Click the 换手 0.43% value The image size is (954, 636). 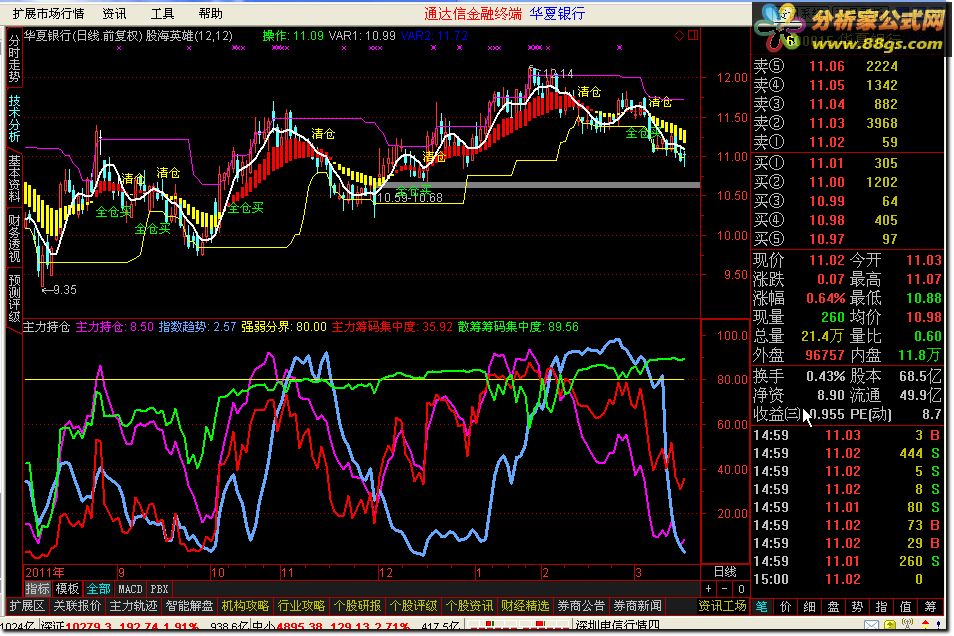coord(826,377)
